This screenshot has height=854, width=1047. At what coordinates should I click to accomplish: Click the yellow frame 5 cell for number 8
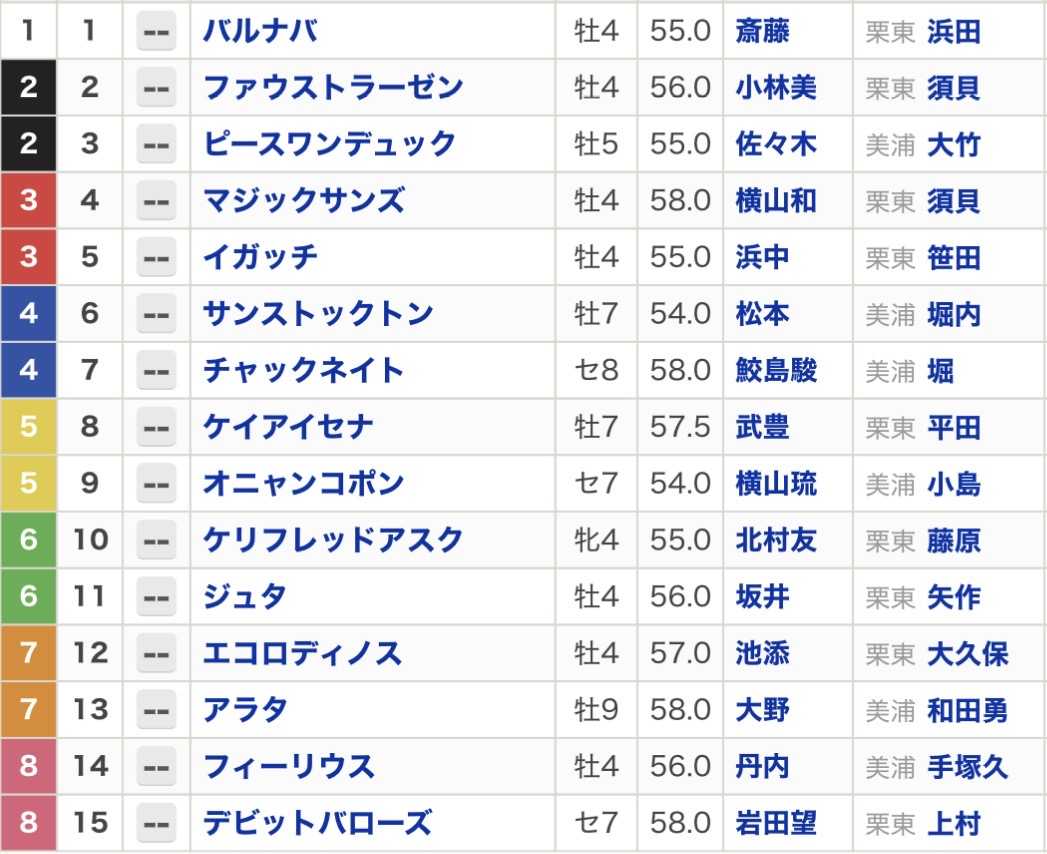[28, 427]
